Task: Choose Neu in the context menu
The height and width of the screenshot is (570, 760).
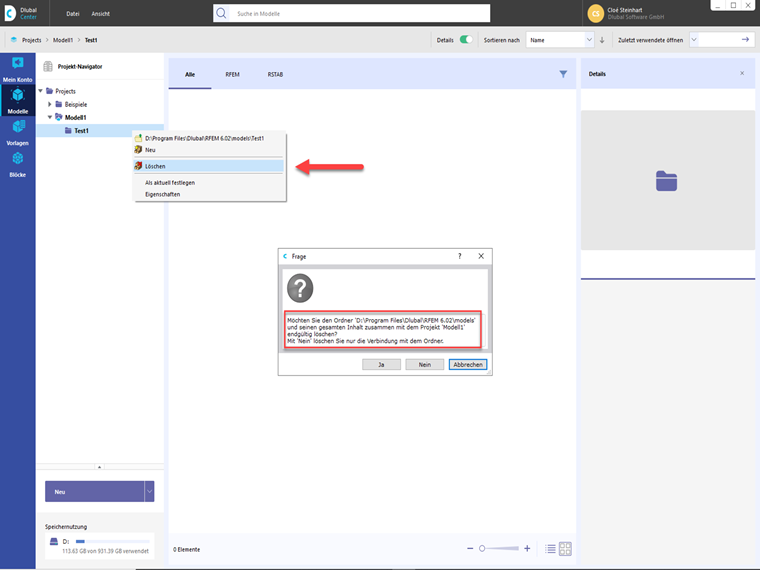Action: (x=209, y=150)
